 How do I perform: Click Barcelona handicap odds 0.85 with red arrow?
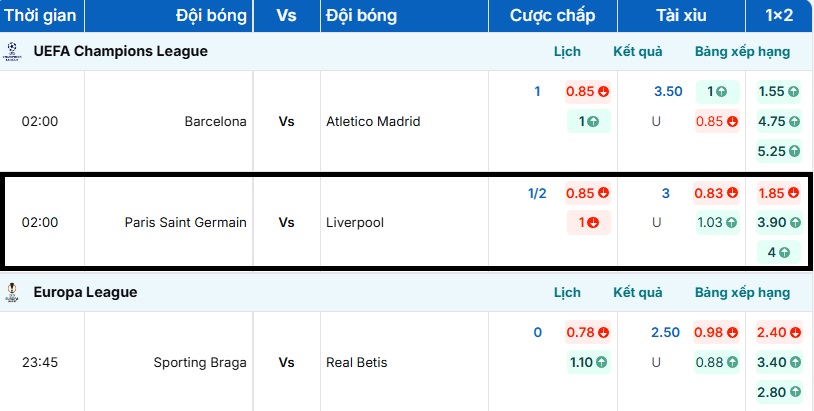[587, 91]
